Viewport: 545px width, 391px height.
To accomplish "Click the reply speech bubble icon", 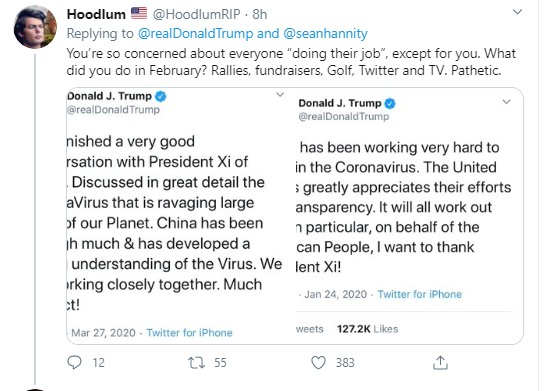I will (74, 363).
